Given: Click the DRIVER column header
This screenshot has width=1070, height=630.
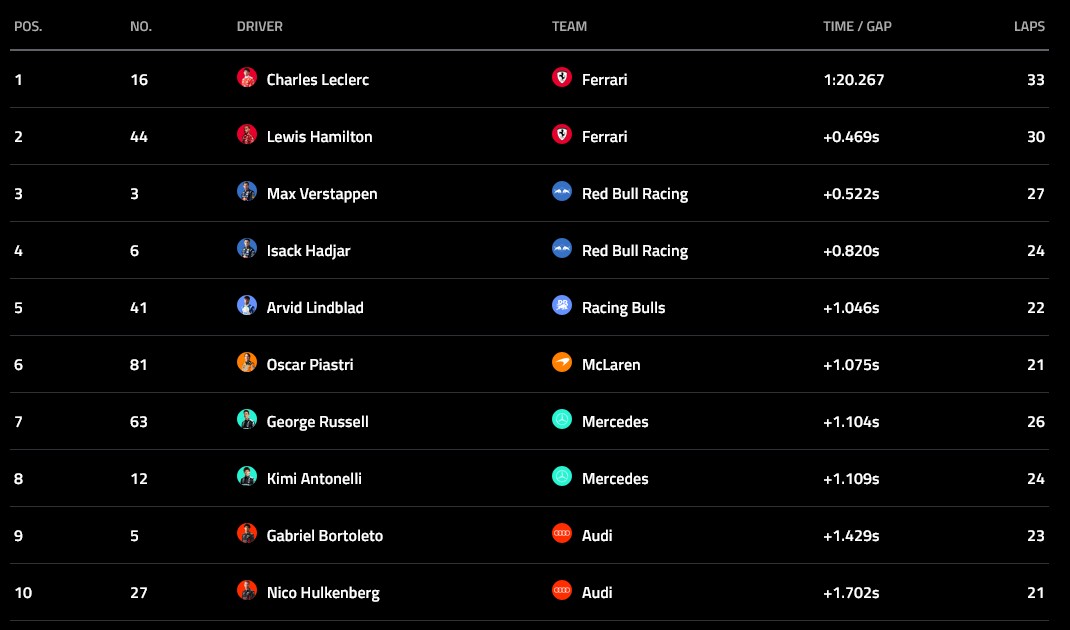Looking at the screenshot, I should click(x=260, y=27).
